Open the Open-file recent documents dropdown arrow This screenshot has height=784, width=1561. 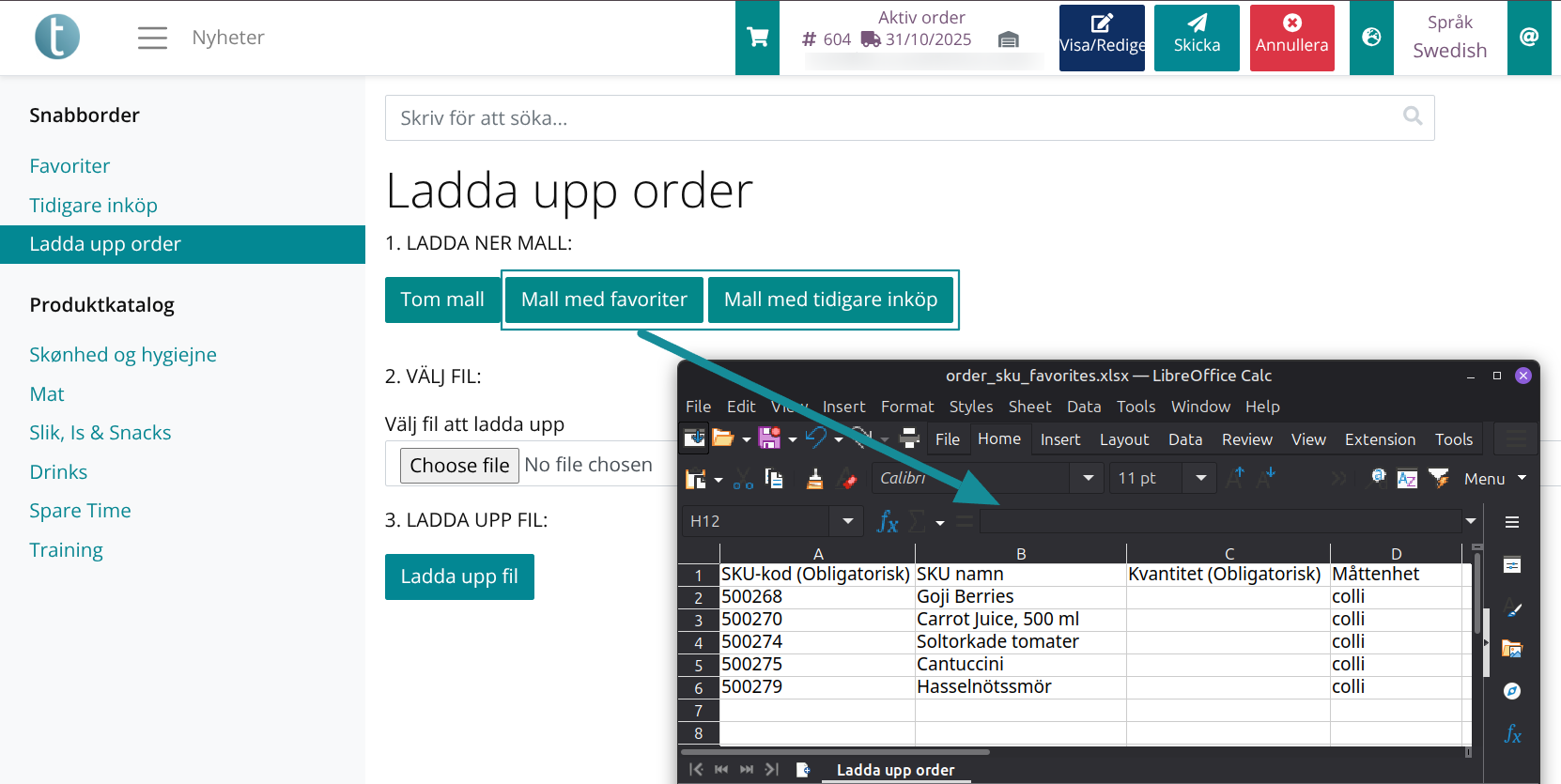pos(747,438)
